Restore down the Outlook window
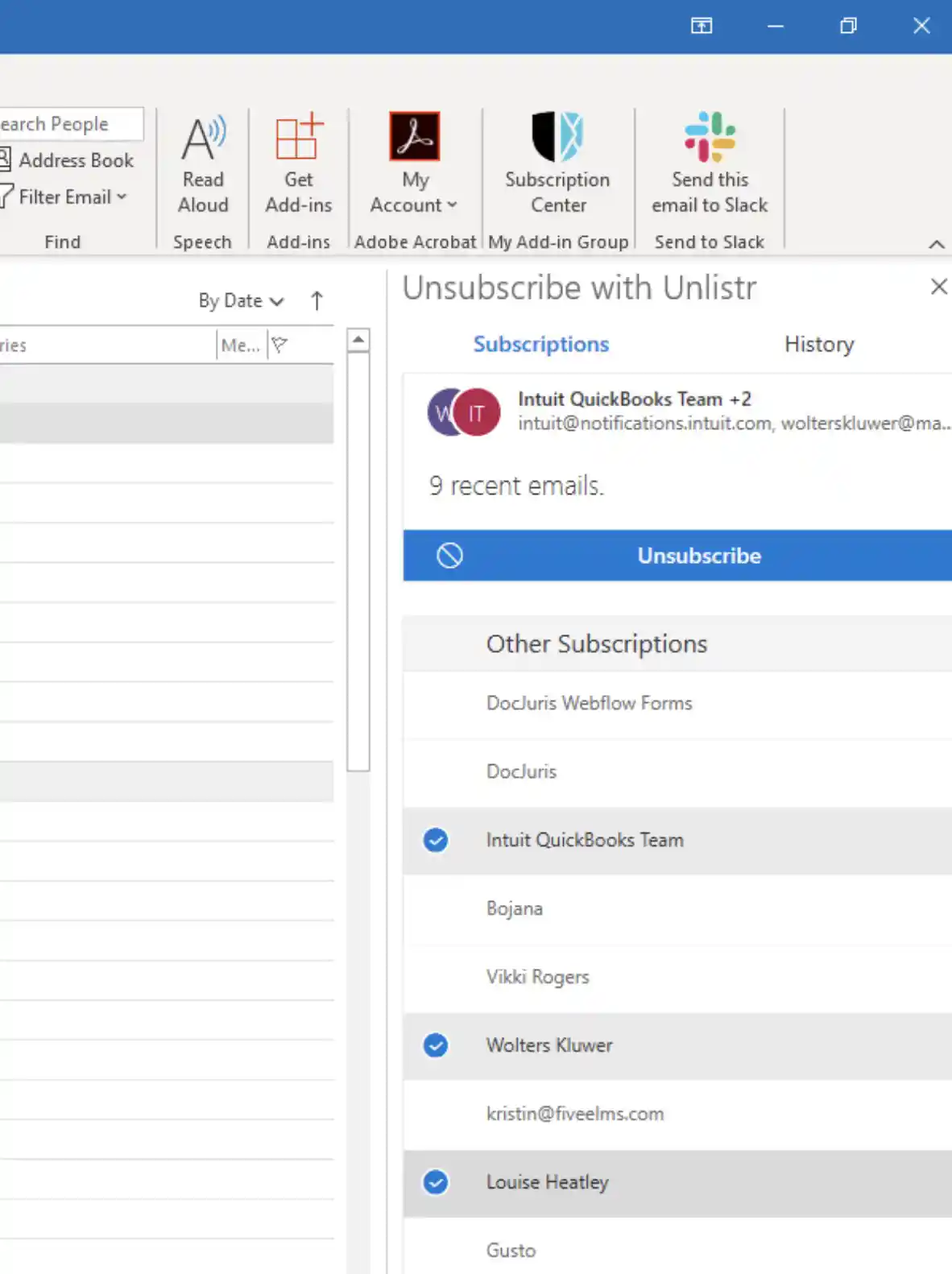This screenshot has width=952, height=1274. 848,26
